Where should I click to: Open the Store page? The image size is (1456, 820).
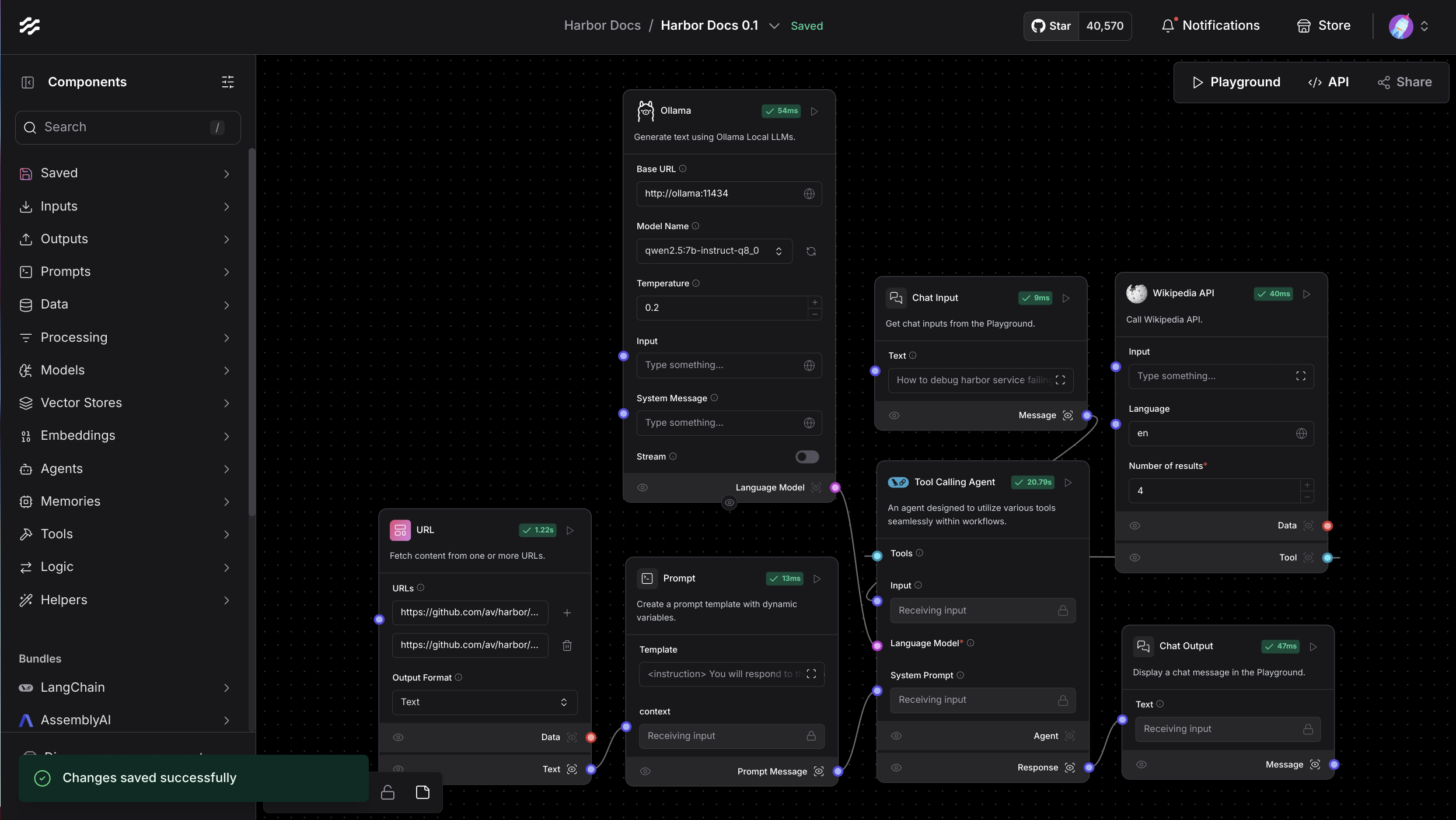coord(1325,25)
